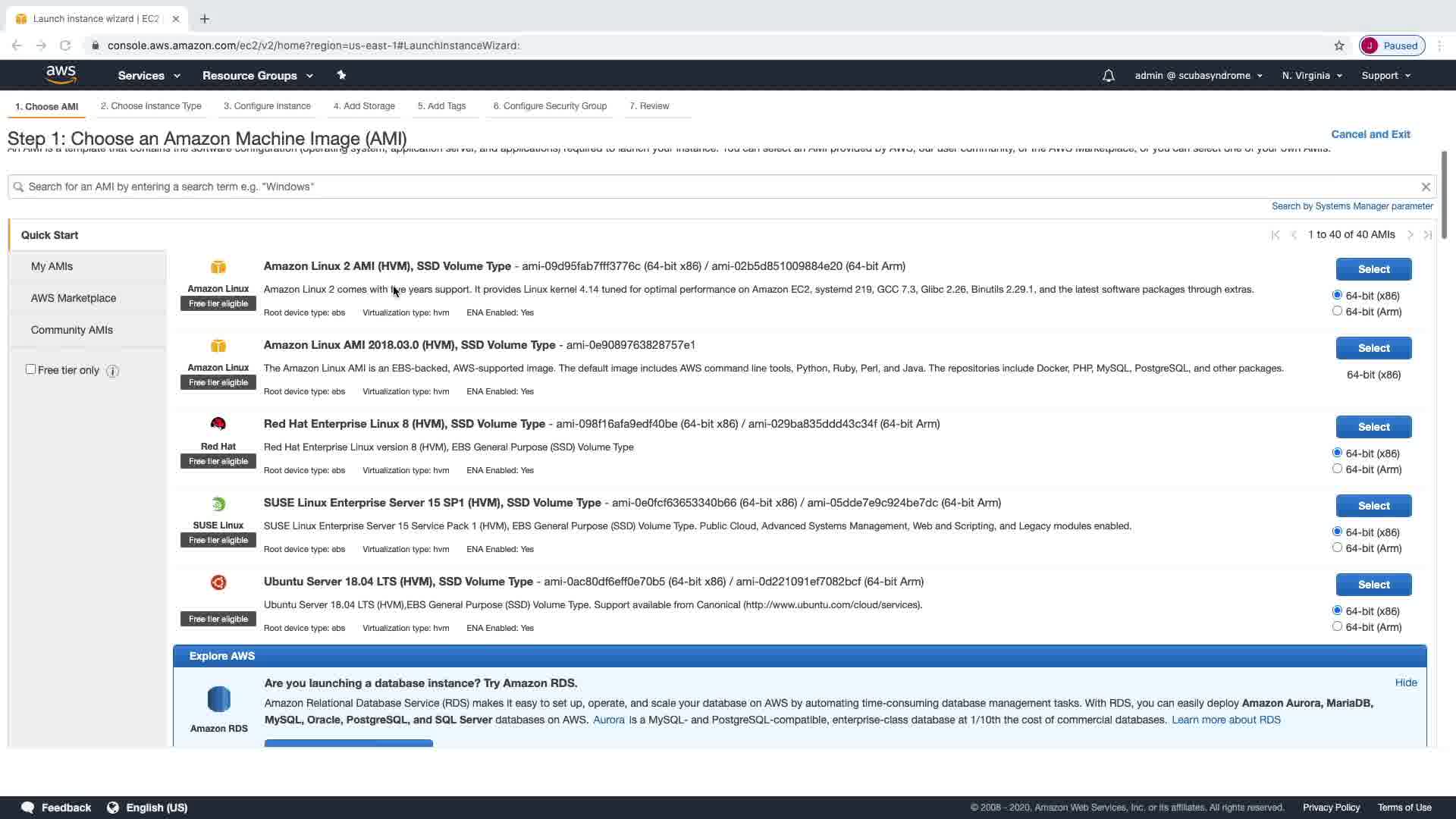Enable the Free tier only checkbox
The height and width of the screenshot is (819, 1456).
click(x=30, y=369)
